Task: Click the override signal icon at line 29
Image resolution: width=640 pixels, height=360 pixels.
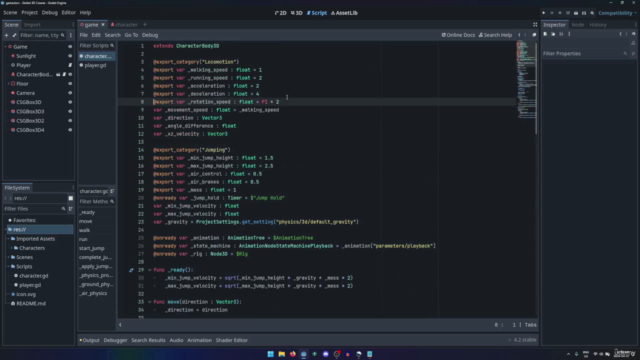Action: [x=131, y=270]
